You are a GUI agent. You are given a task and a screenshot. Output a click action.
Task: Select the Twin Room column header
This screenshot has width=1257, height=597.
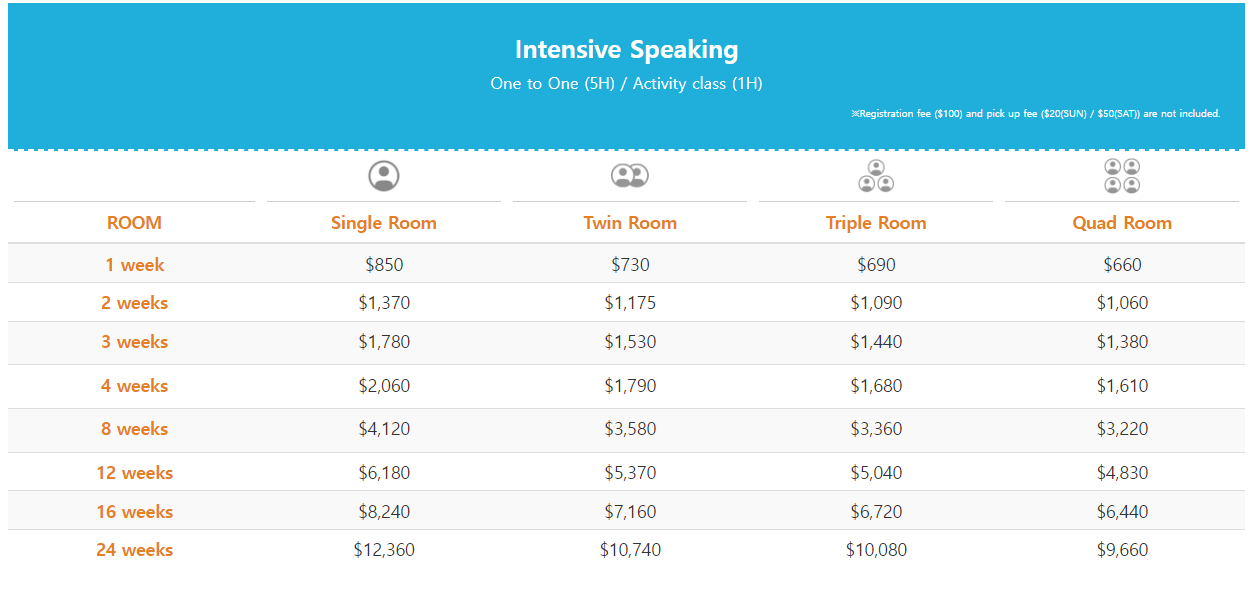coord(630,223)
